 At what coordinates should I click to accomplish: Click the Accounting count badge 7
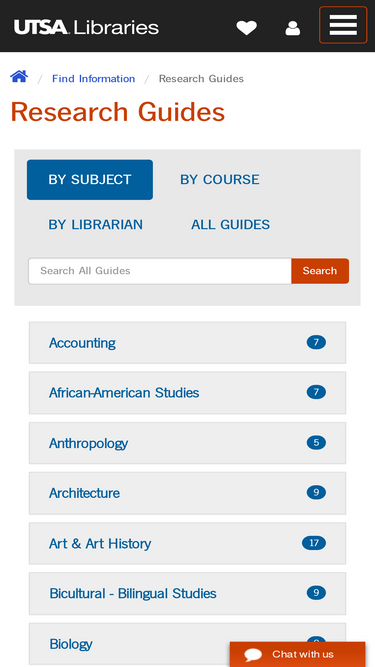[316, 342]
